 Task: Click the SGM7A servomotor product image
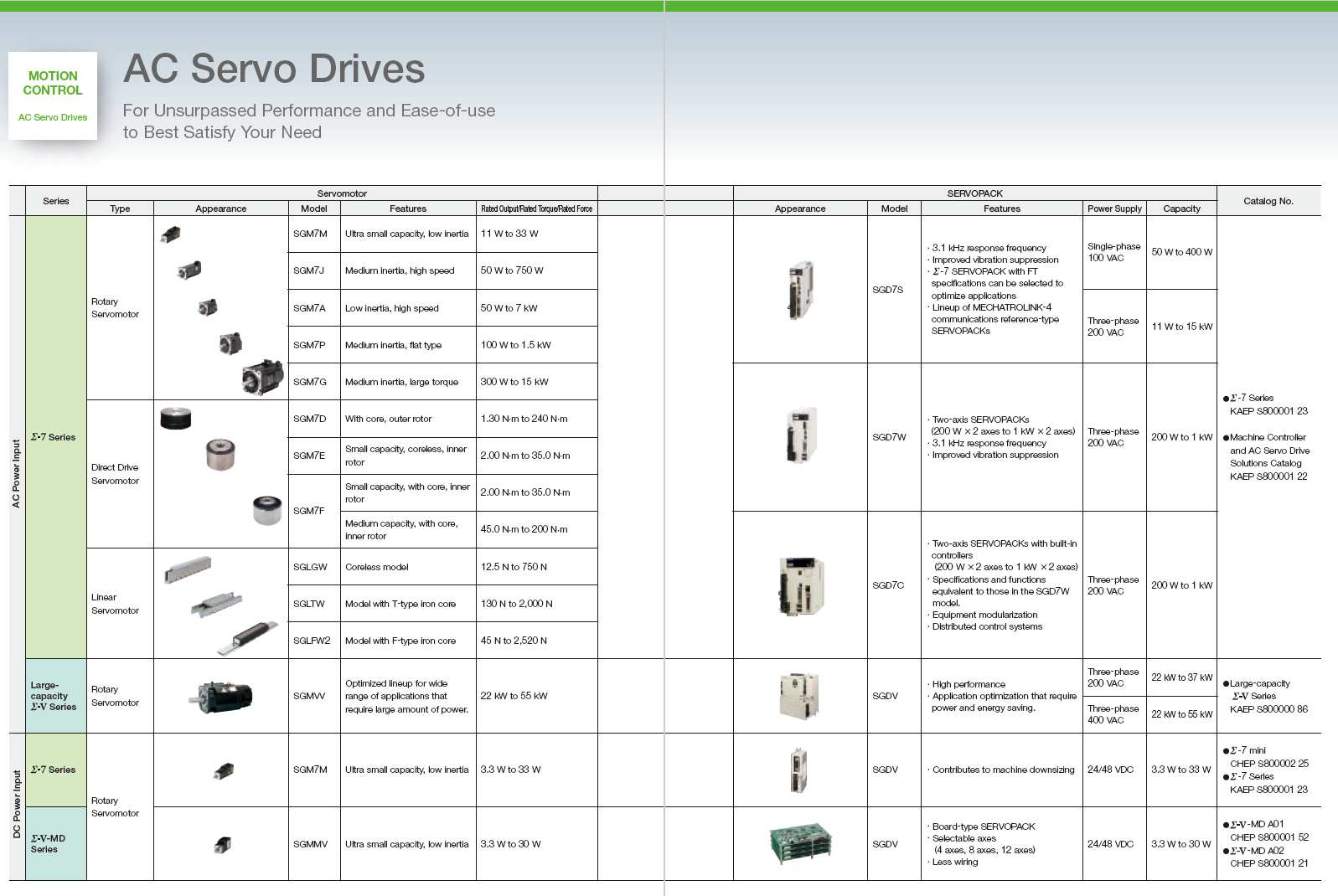[208, 306]
